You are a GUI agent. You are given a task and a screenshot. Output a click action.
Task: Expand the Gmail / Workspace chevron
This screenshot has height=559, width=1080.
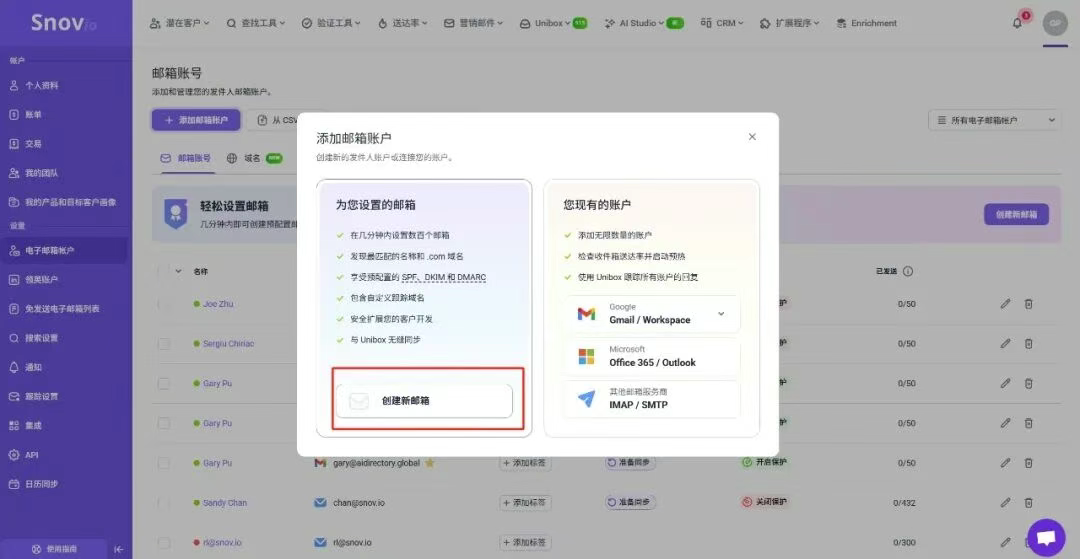(721, 314)
